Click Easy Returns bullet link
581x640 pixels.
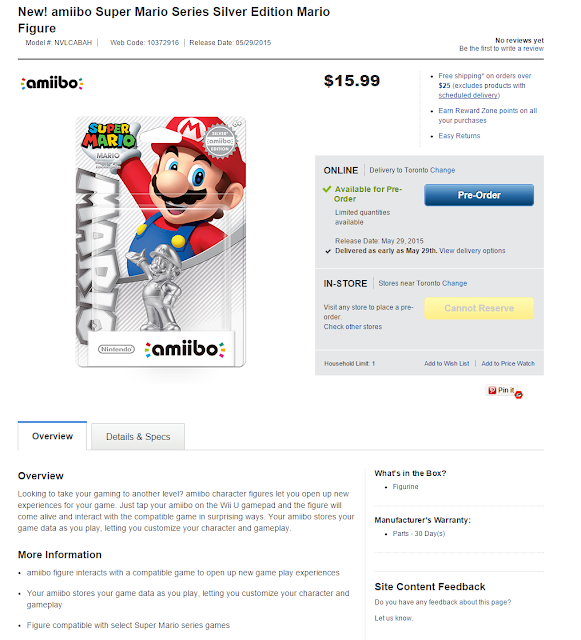point(459,136)
